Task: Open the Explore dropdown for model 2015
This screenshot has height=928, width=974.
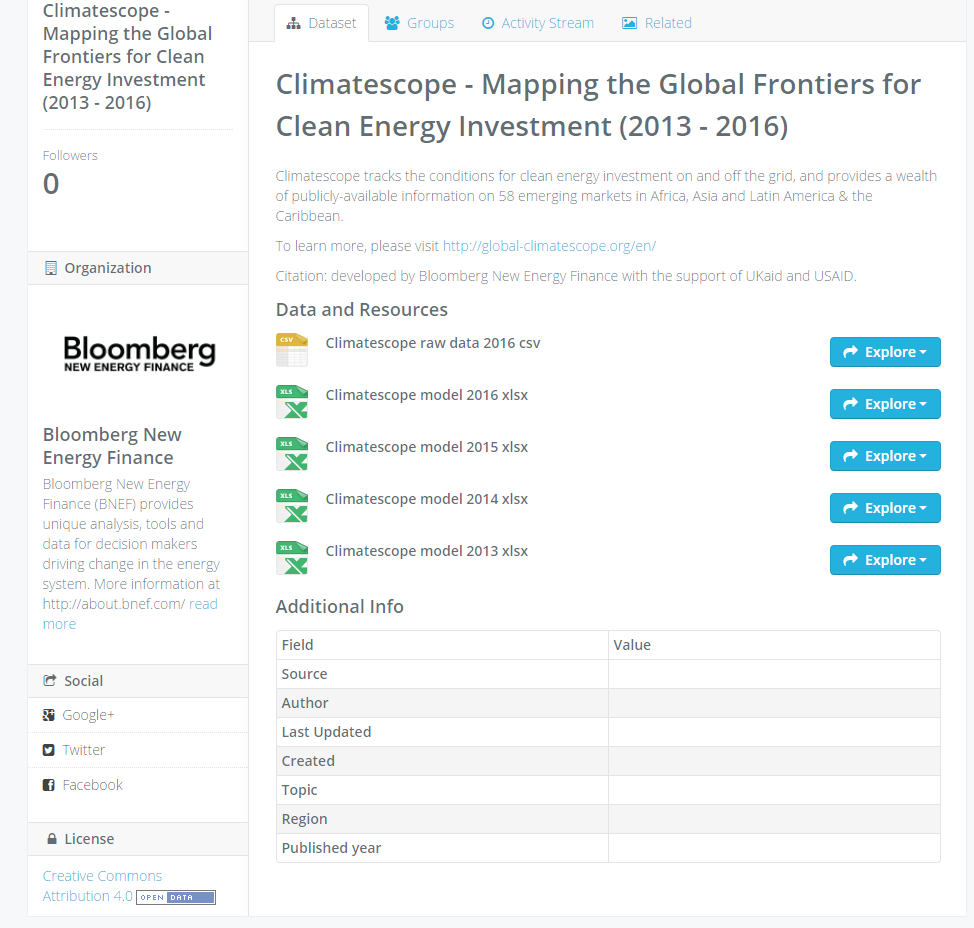Action: coord(885,456)
